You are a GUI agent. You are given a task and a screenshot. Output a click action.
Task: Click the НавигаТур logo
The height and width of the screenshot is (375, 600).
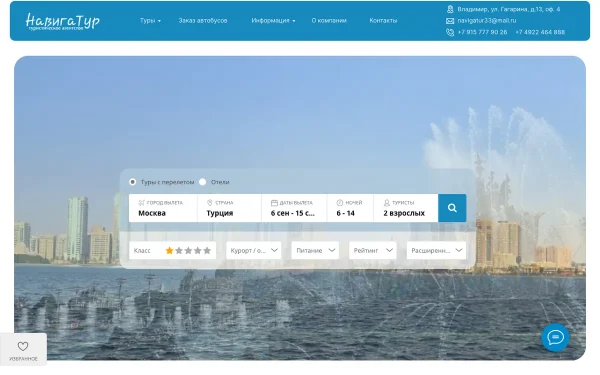tap(62, 21)
